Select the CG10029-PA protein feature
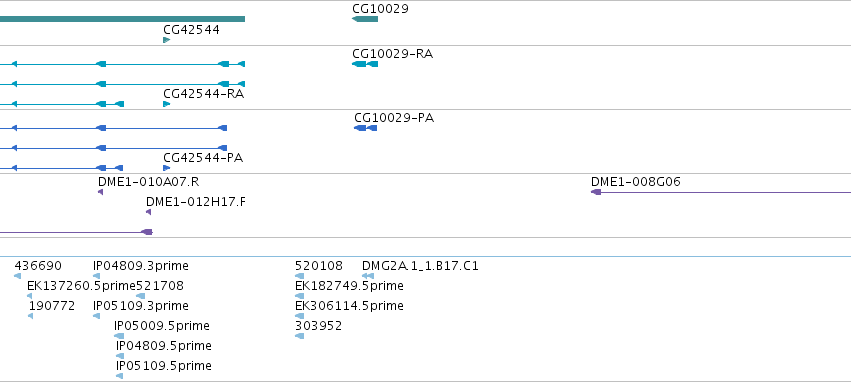Viewport: 851px width, 382px height. 365,128
